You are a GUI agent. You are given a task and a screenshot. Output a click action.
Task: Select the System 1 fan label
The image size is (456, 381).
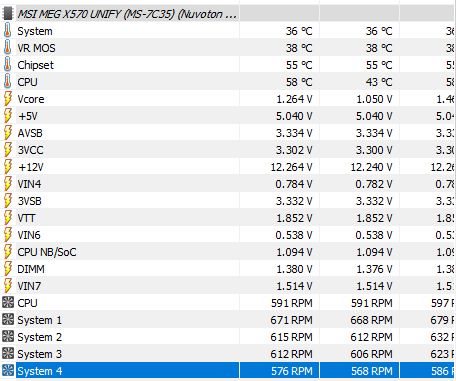39,320
